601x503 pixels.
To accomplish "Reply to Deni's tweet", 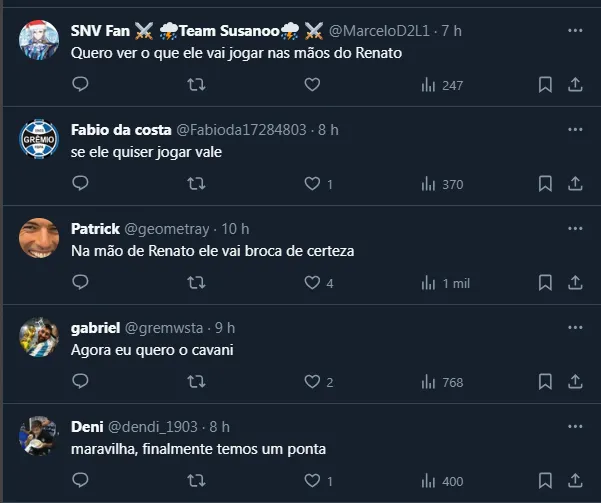I will pyautogui.click(x=80, y=480).
